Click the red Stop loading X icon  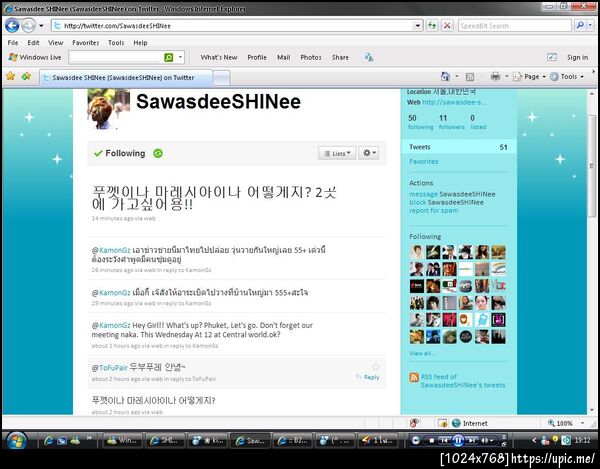click(x=447, y=26)
